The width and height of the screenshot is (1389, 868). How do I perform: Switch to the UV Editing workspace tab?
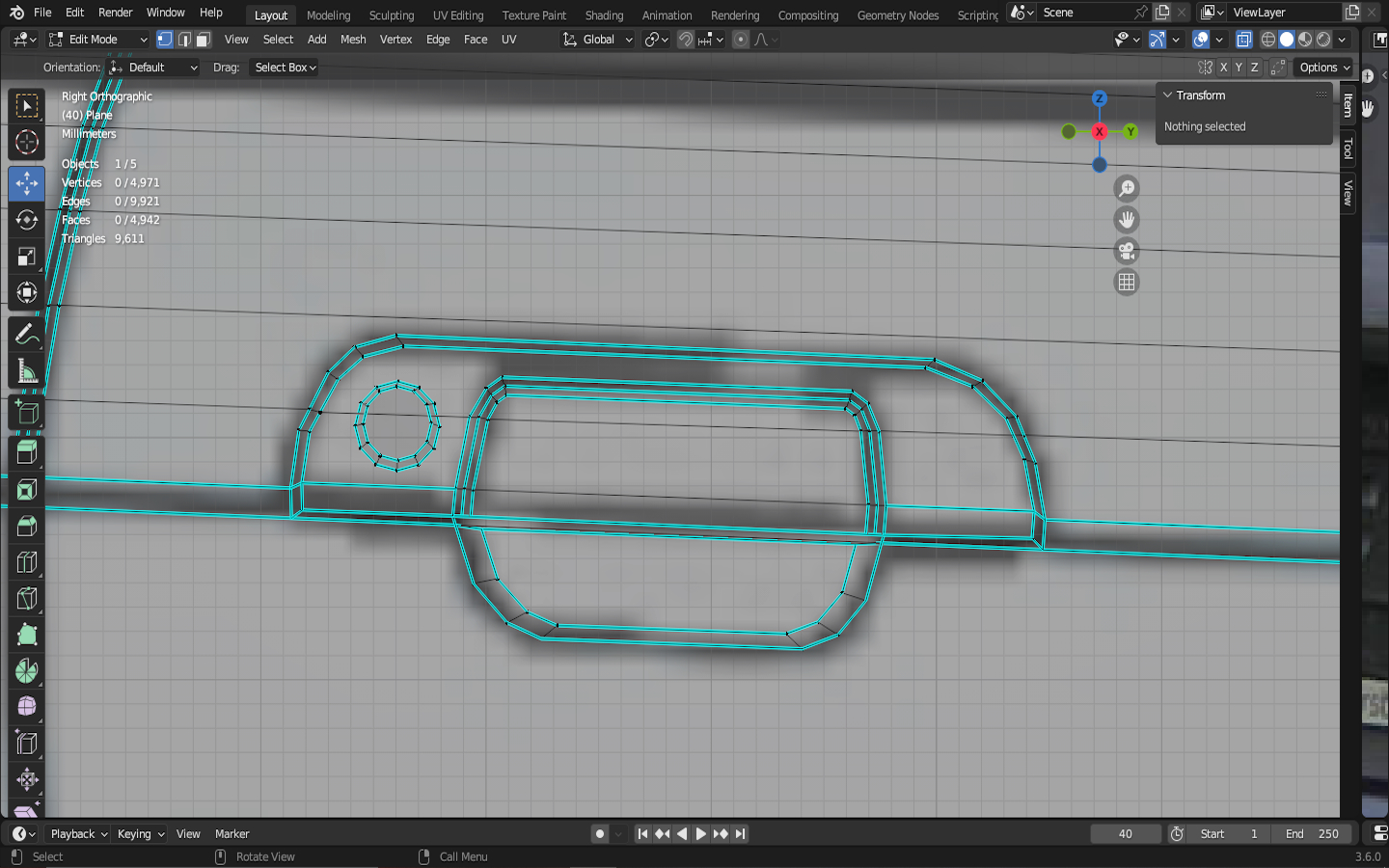(458, 15)
